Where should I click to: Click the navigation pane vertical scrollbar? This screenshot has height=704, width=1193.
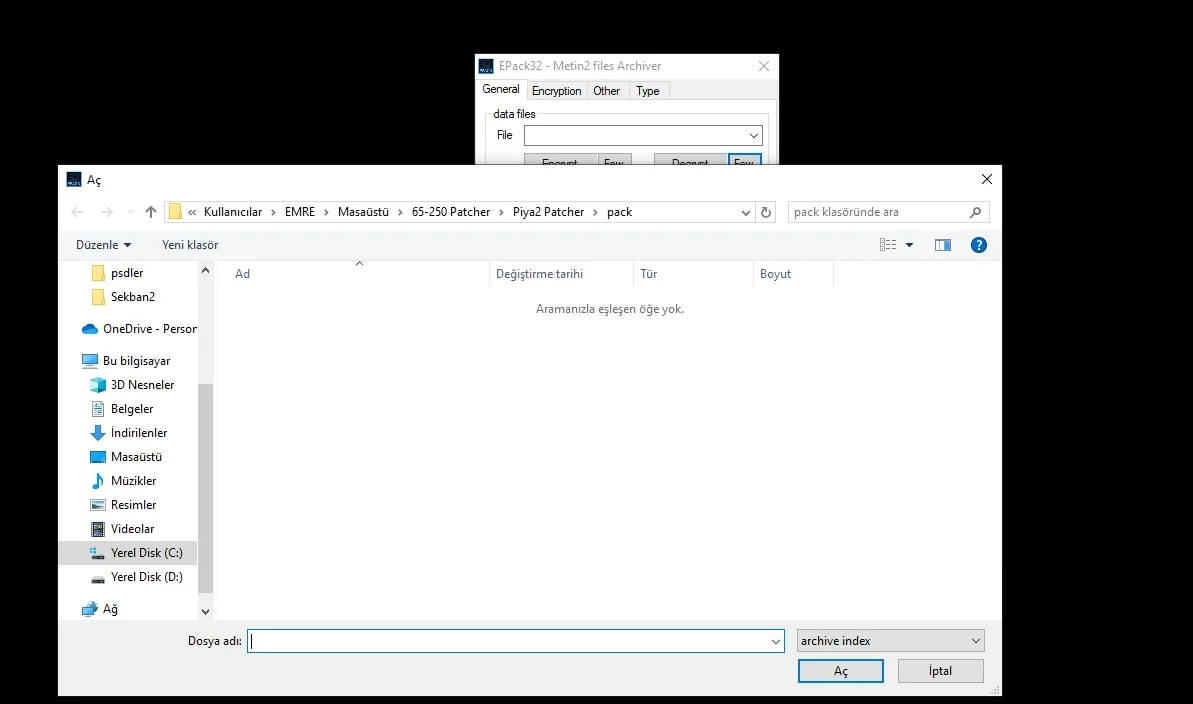pyautogui.click(x=206, y=480)
